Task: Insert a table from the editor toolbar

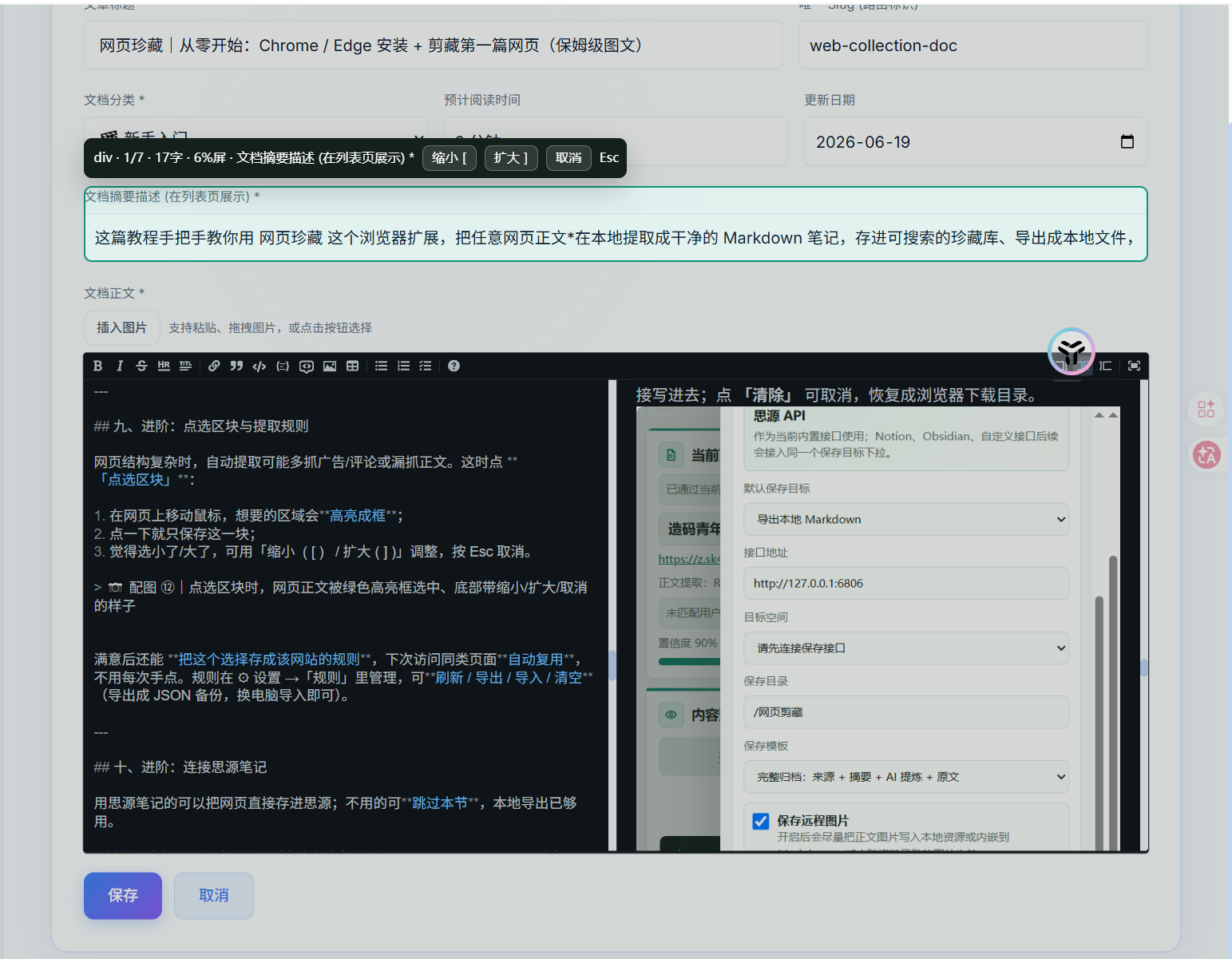Action: 352,366
